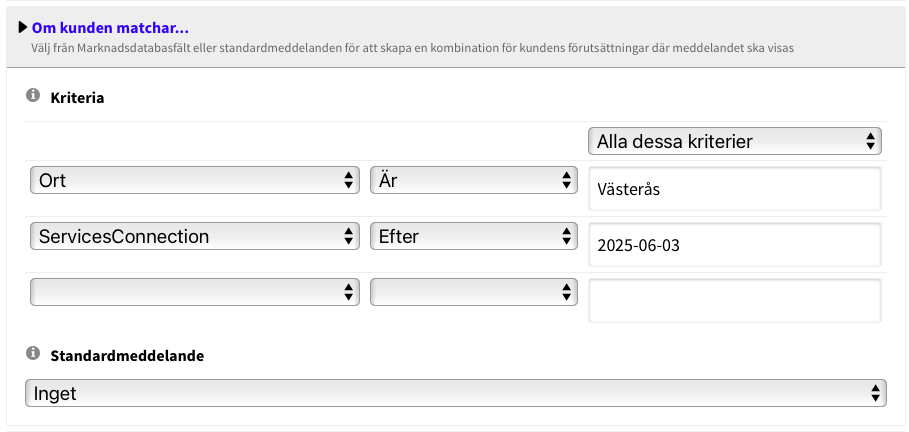Viewport: 909px width, 432px height.
Task: Click the "Kriteria" label text
Action: 77,98
